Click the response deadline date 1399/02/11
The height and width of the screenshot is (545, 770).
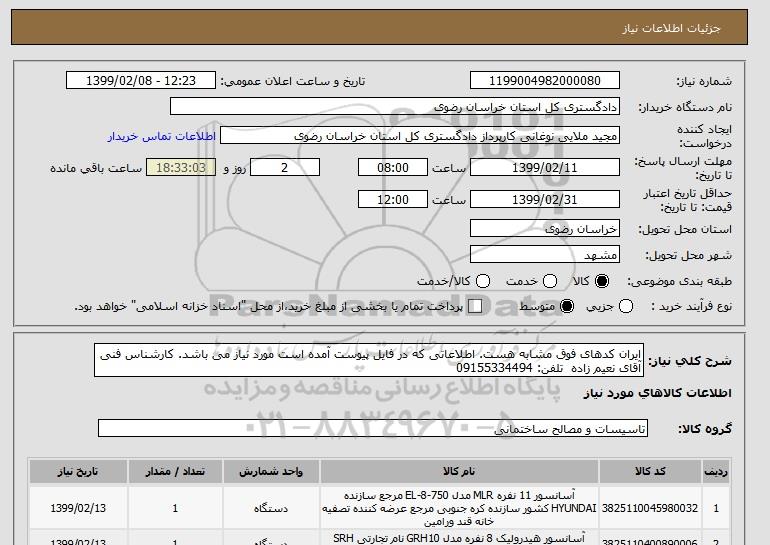[545, 167]
